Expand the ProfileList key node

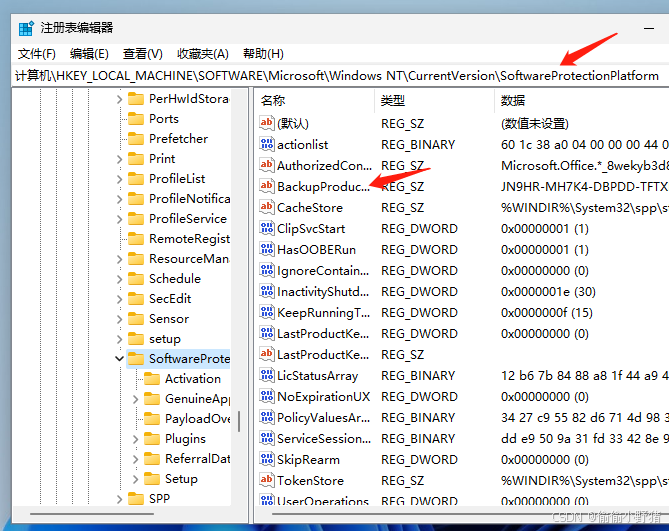click(x=119, y=179)
